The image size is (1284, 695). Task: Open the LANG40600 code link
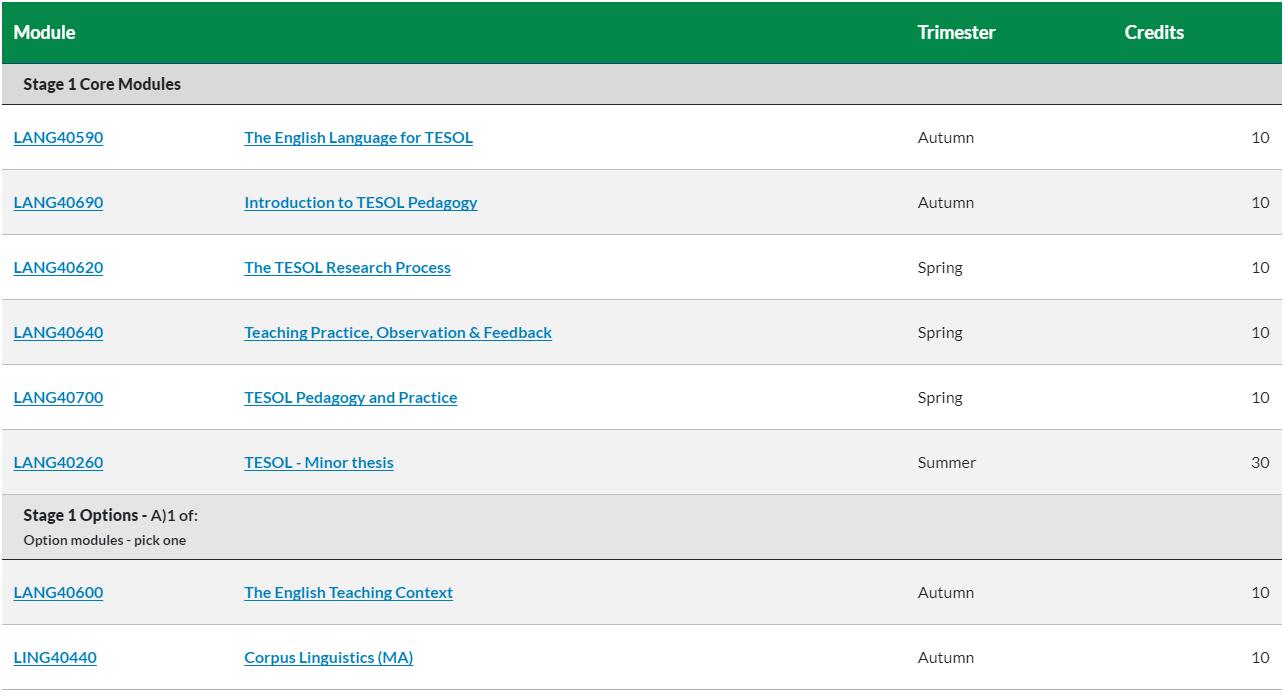[58, 593]
